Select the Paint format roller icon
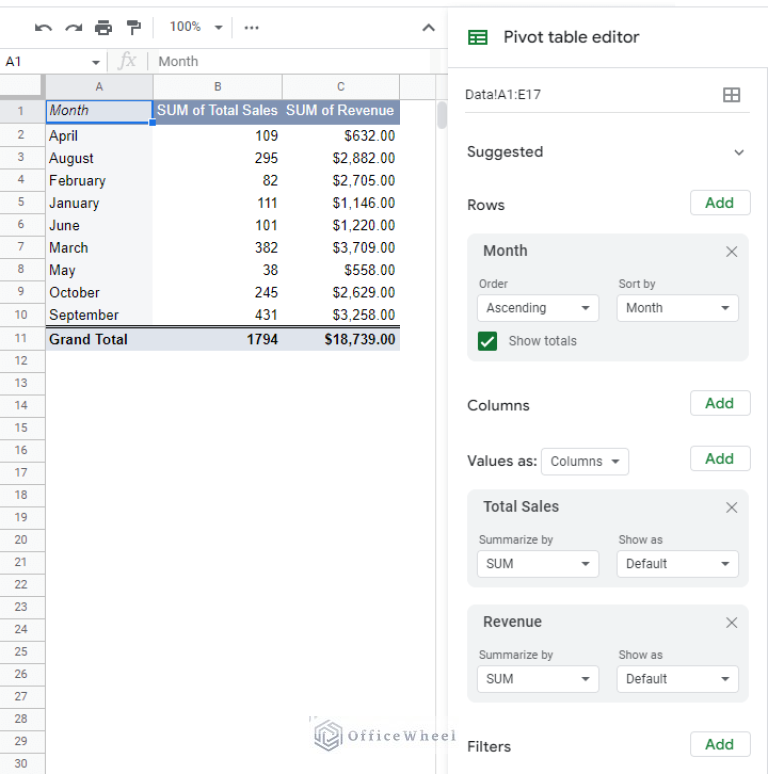 coord(133,28)
